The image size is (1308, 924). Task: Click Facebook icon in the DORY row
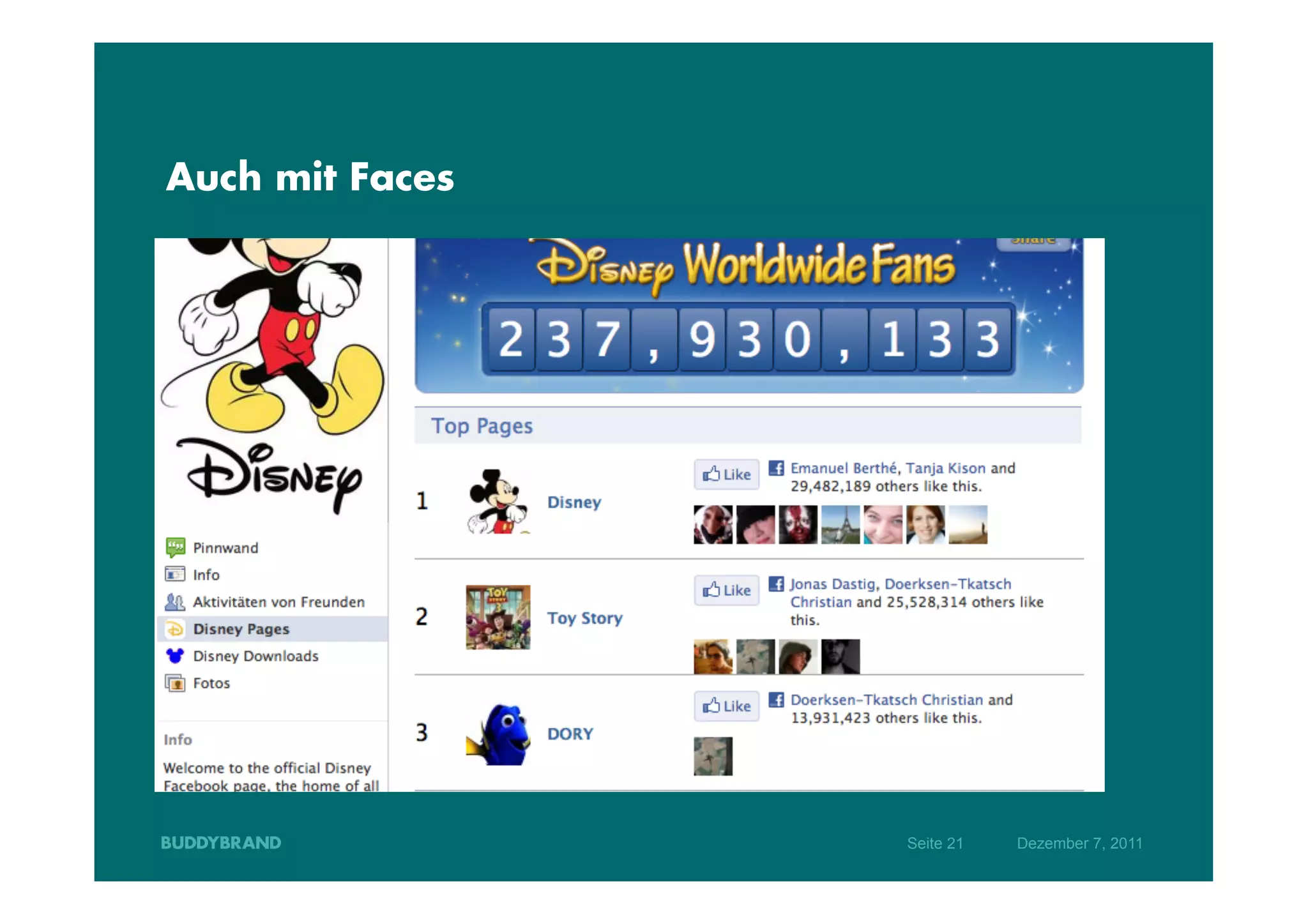click(x=776, y=700)
